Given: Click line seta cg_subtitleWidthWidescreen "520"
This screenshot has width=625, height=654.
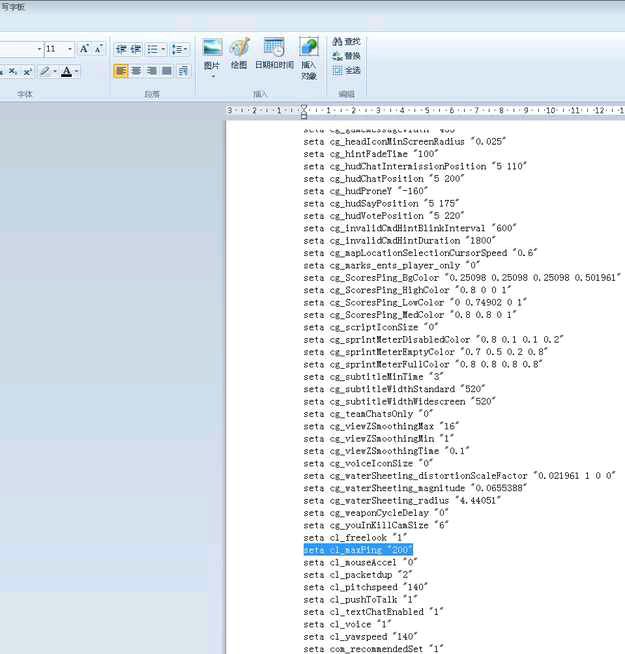Looking at the screenshot, I should click(399, 401).
